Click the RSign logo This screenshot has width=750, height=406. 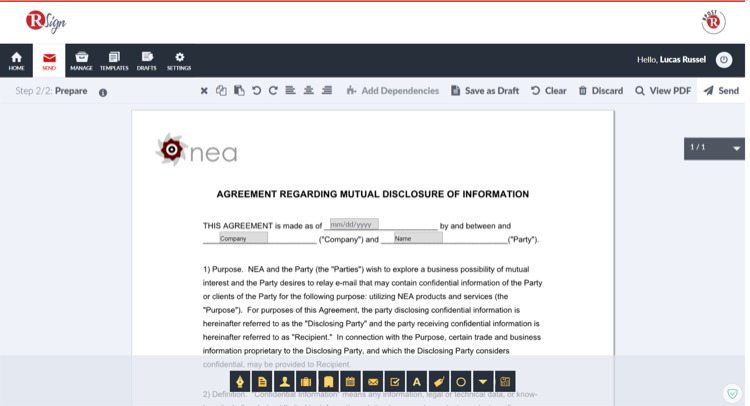point(46,22)
